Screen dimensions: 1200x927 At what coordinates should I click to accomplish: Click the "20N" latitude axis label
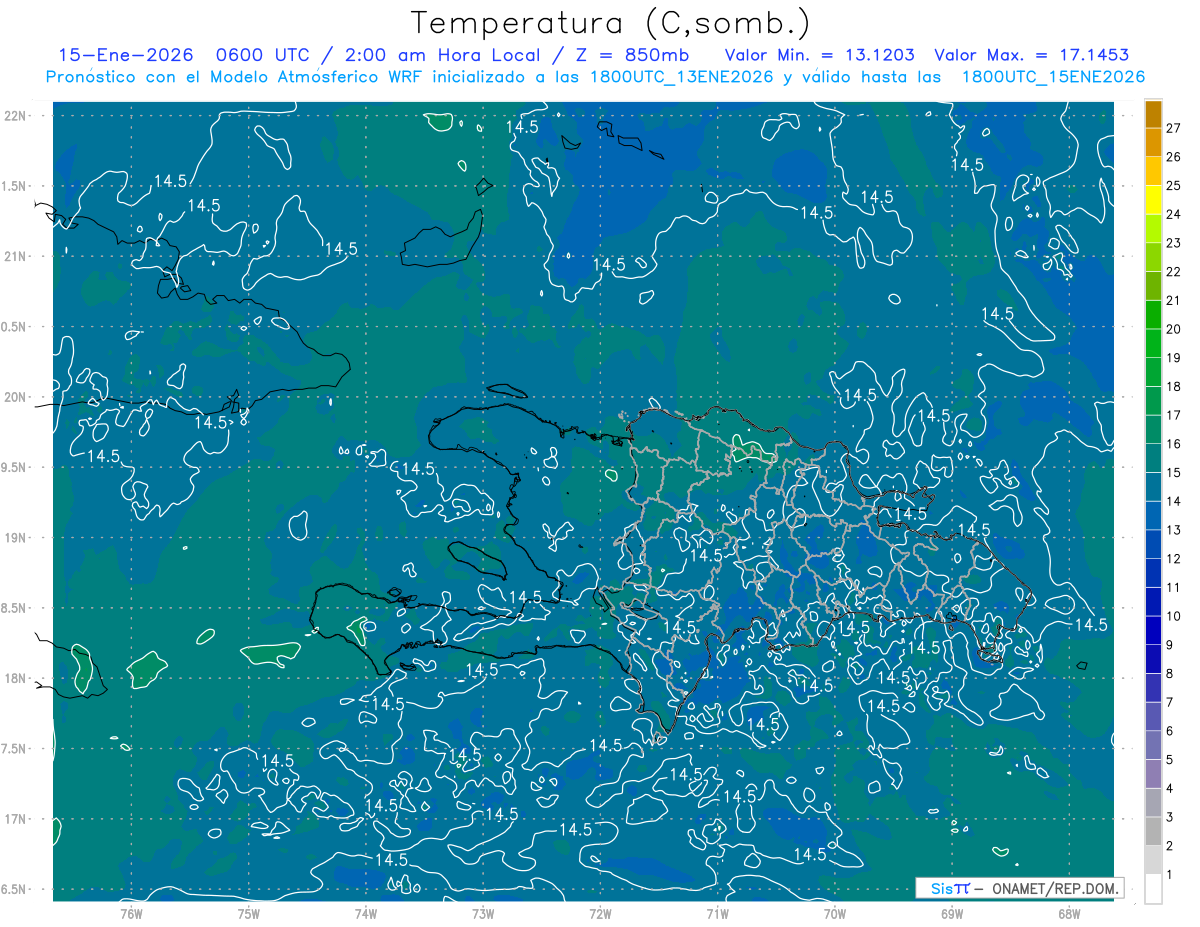click(15, 397)
